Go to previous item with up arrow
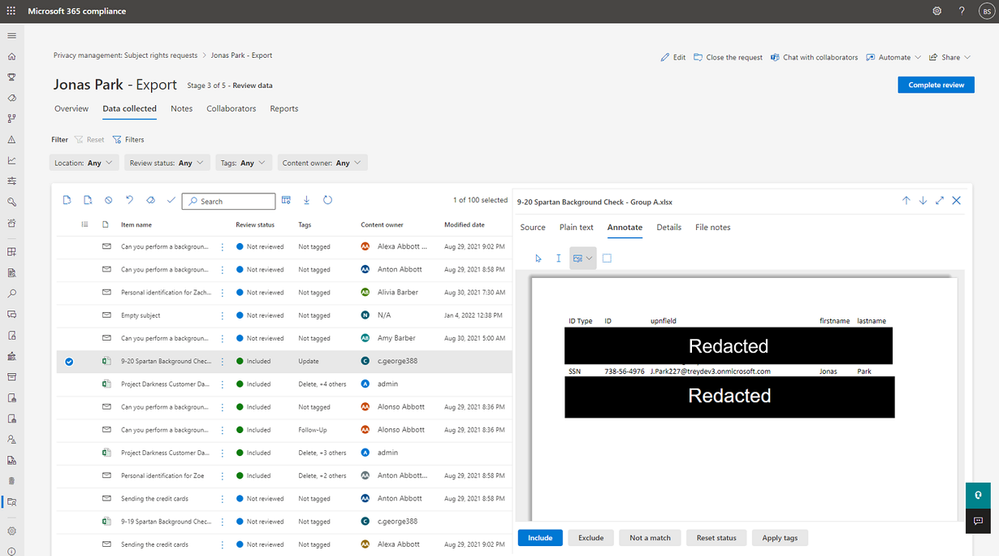The image size is (999, 556). [906, 201]
